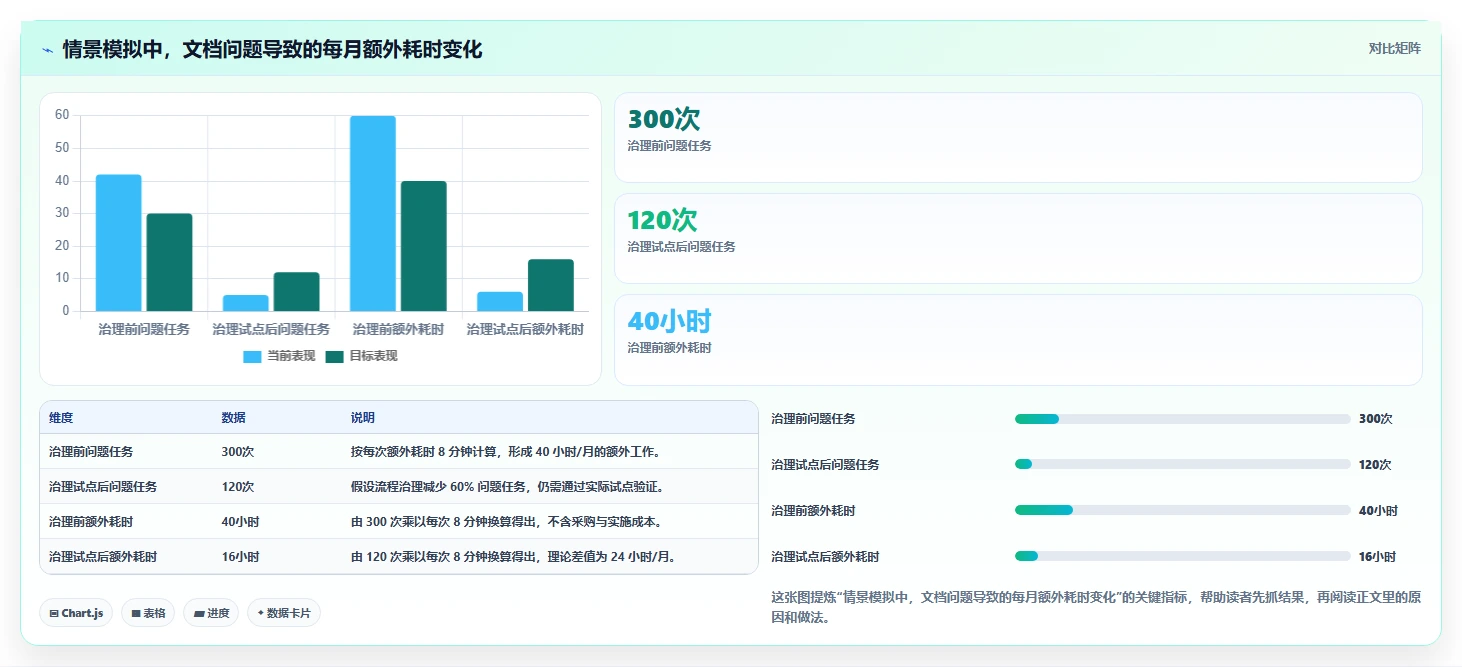Click the dark green 目标表现 legend swatch
Screen dimensions: 1462x667
pyautogui.click(x=334, y=357)
